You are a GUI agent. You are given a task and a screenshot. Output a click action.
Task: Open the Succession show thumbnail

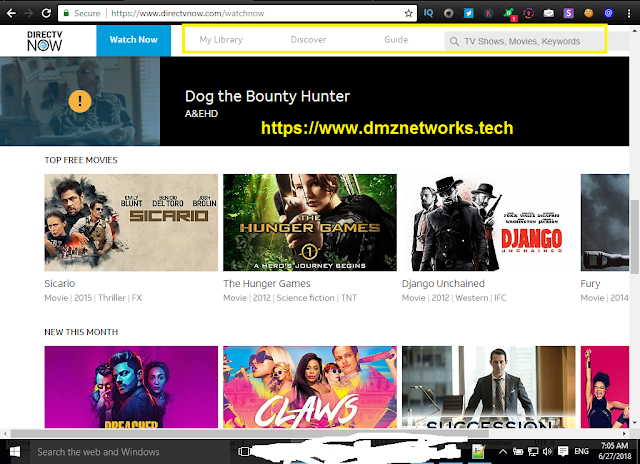click(489, 387)
